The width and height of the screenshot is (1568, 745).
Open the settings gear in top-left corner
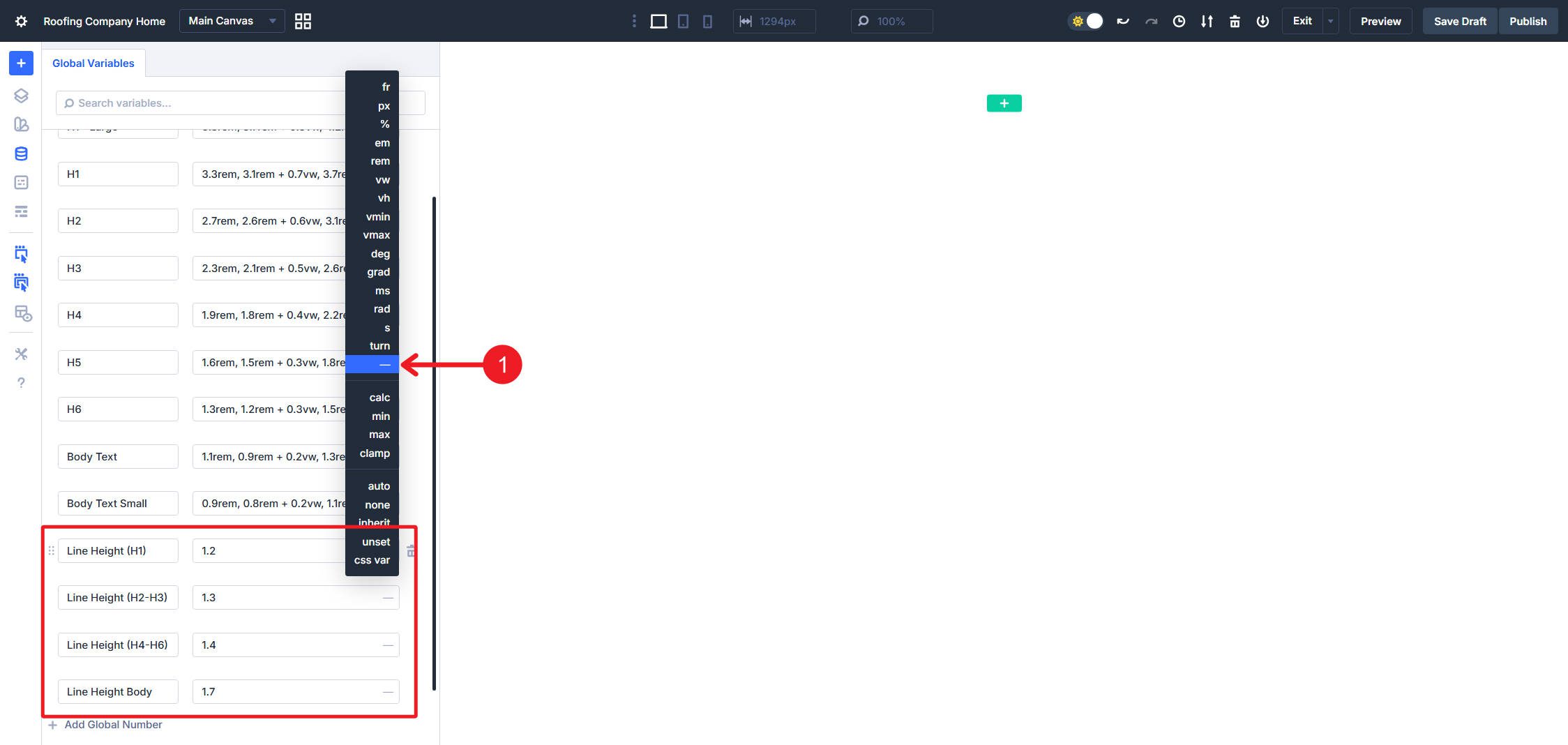click(20, 21)
